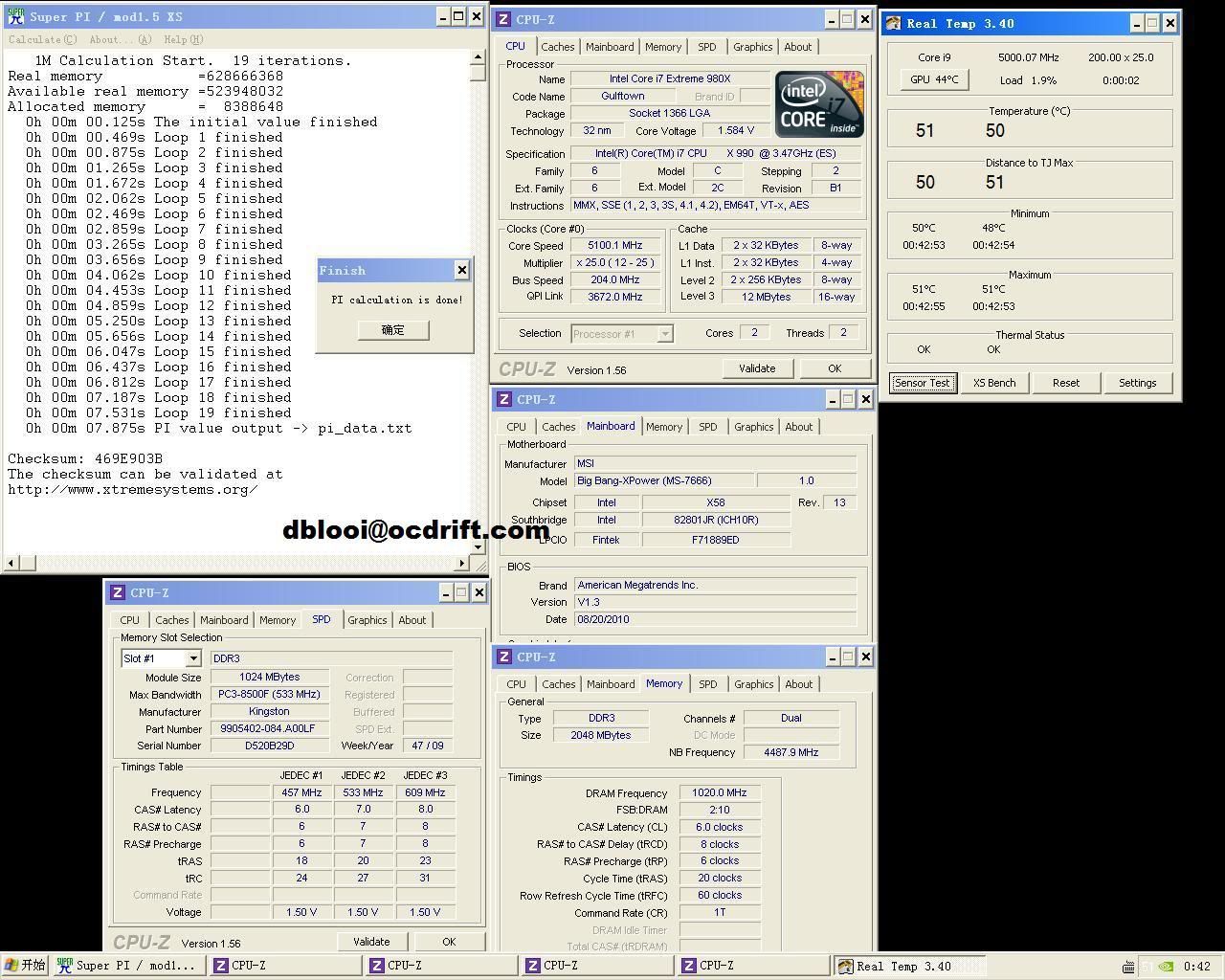The image size is (1225, 980).
Task: Click the XS Bench button
Action: click(994, 383)
